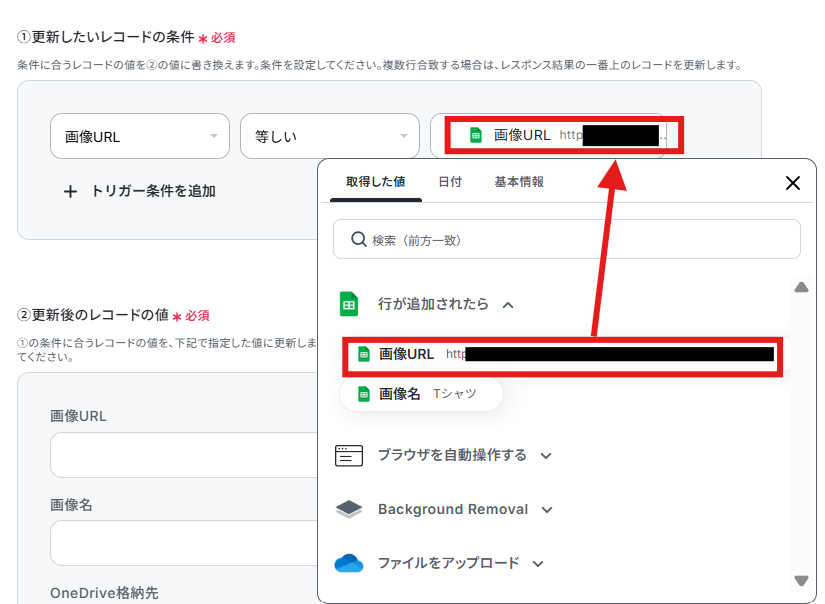Select the 画像URL value in the list
The height and width of the screenshot is (604, 825).
[x=562, y=354]
